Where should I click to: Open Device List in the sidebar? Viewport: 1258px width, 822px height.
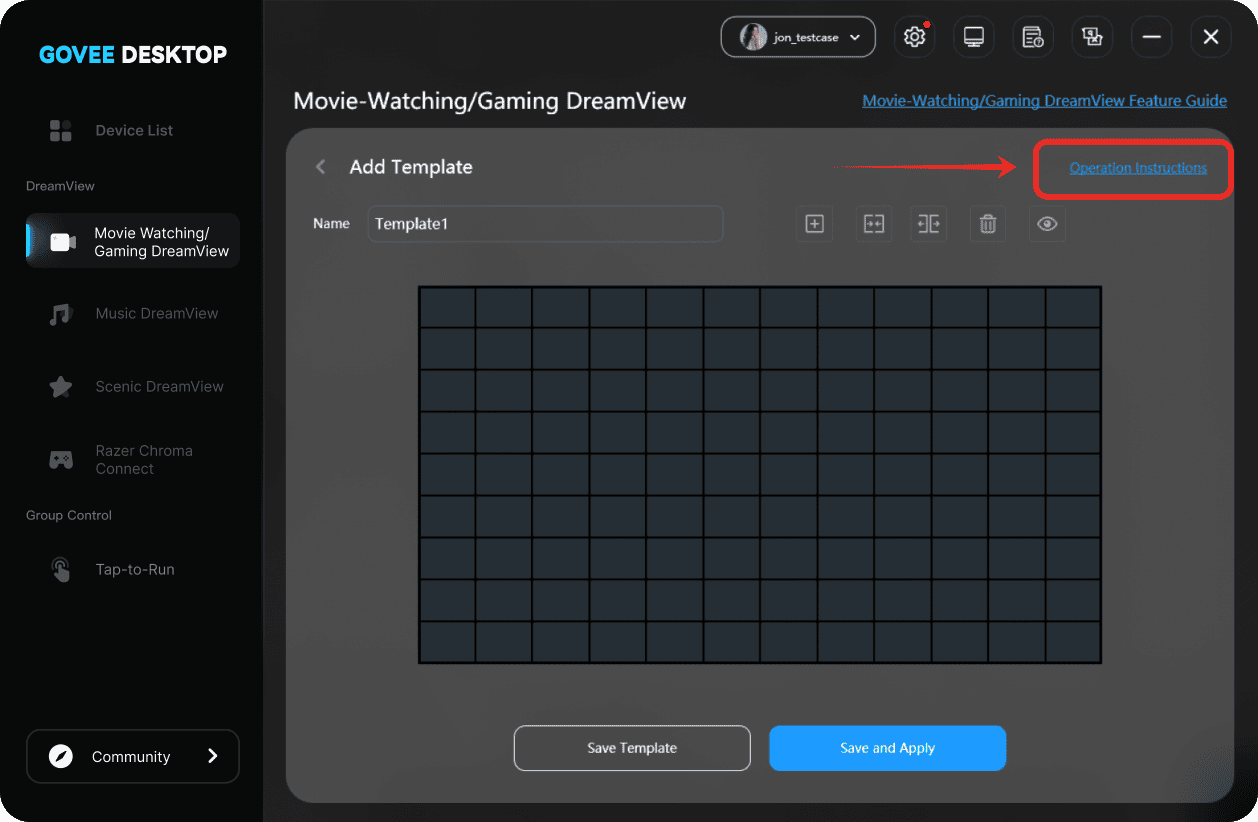[x=133, y=130]
